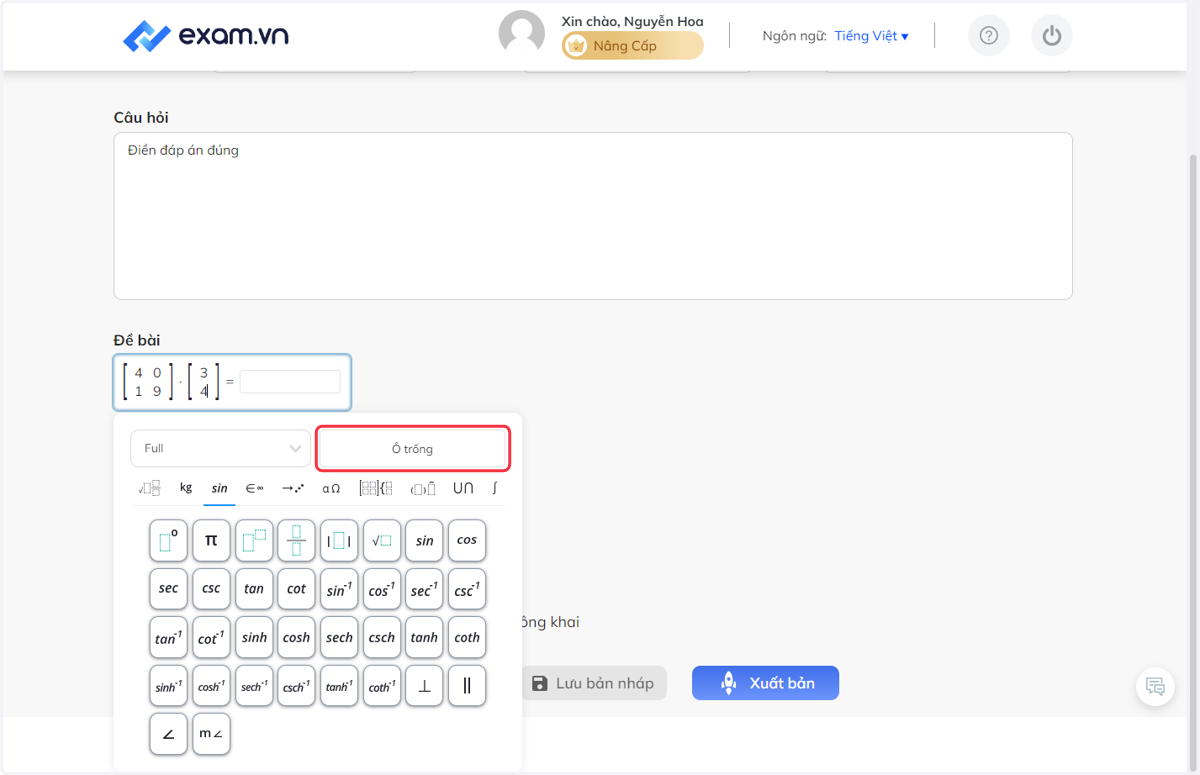Insert inverse sech⁻¹ key
Screen dimensions: 1200x775
254,686
